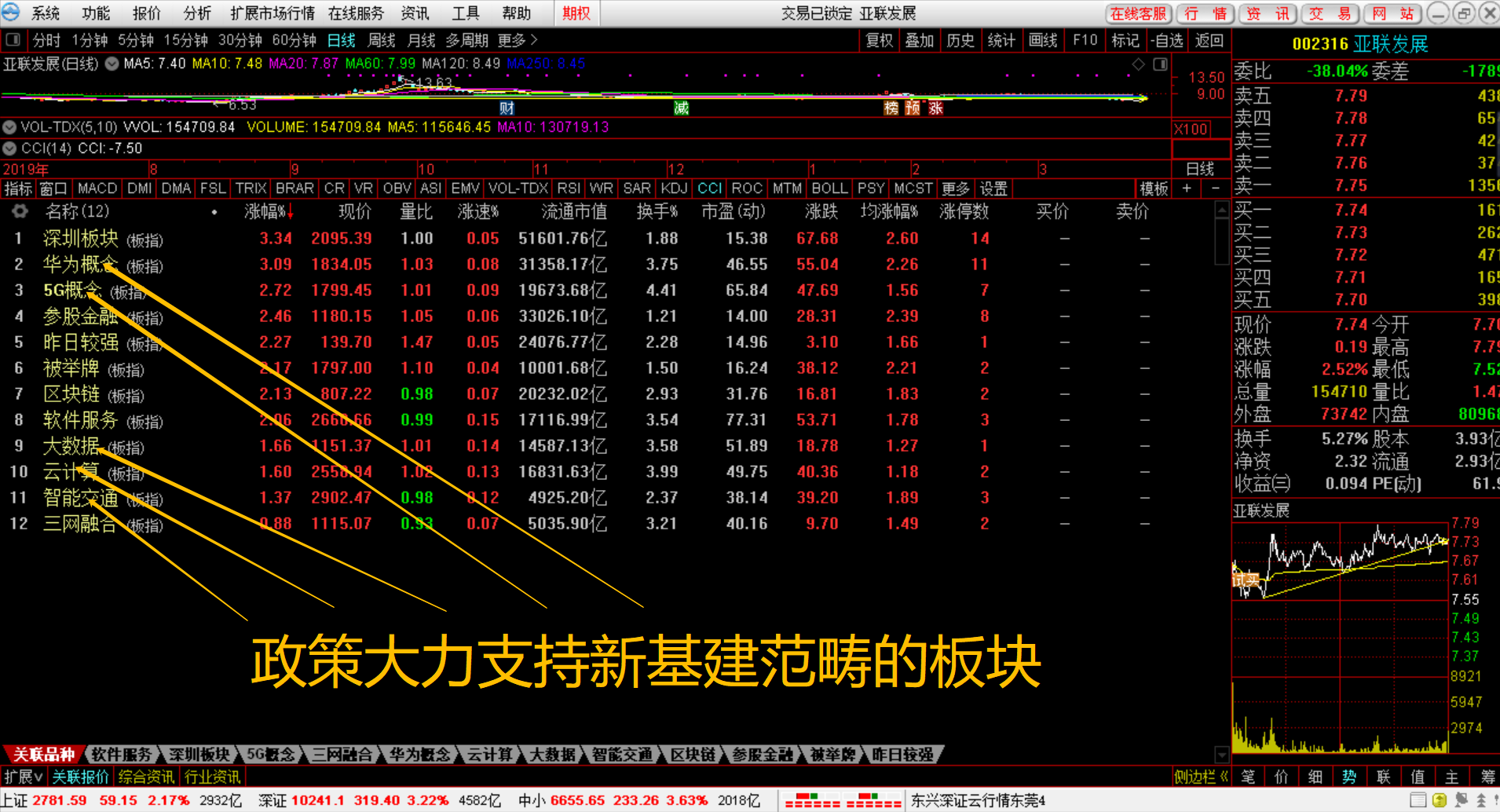Click the F10 toolbar button

point(1085,40)
